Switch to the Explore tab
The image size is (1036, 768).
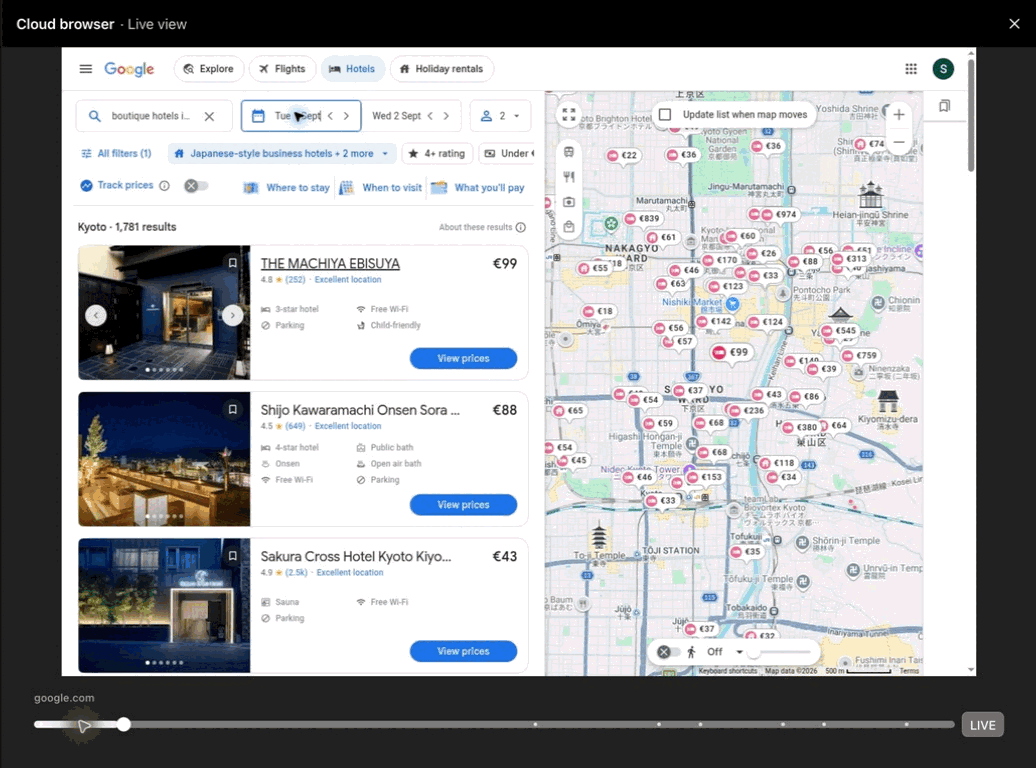tap(209, 69)
